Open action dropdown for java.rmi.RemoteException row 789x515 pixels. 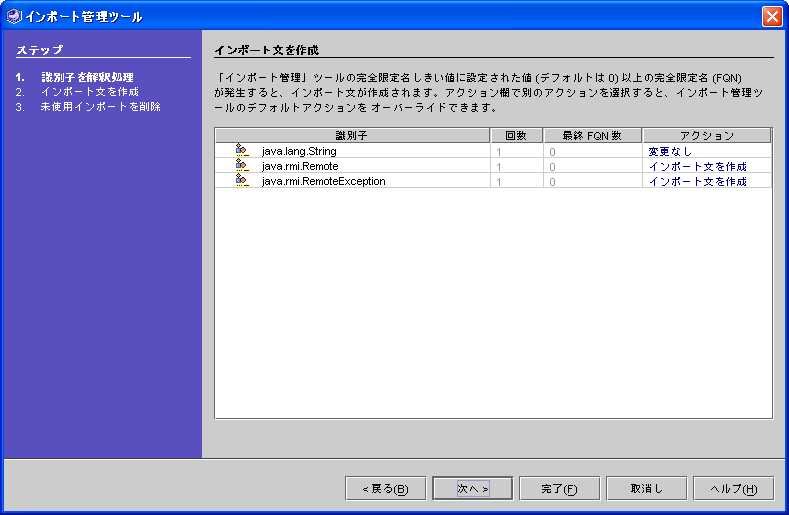point(707,181)
